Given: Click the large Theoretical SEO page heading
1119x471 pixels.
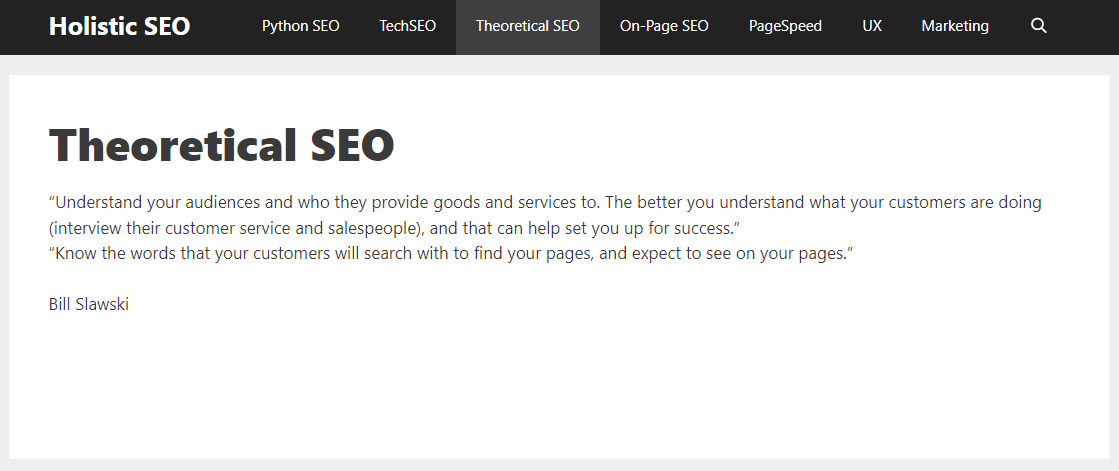Looking at the screenshot, I should [221, 145].
